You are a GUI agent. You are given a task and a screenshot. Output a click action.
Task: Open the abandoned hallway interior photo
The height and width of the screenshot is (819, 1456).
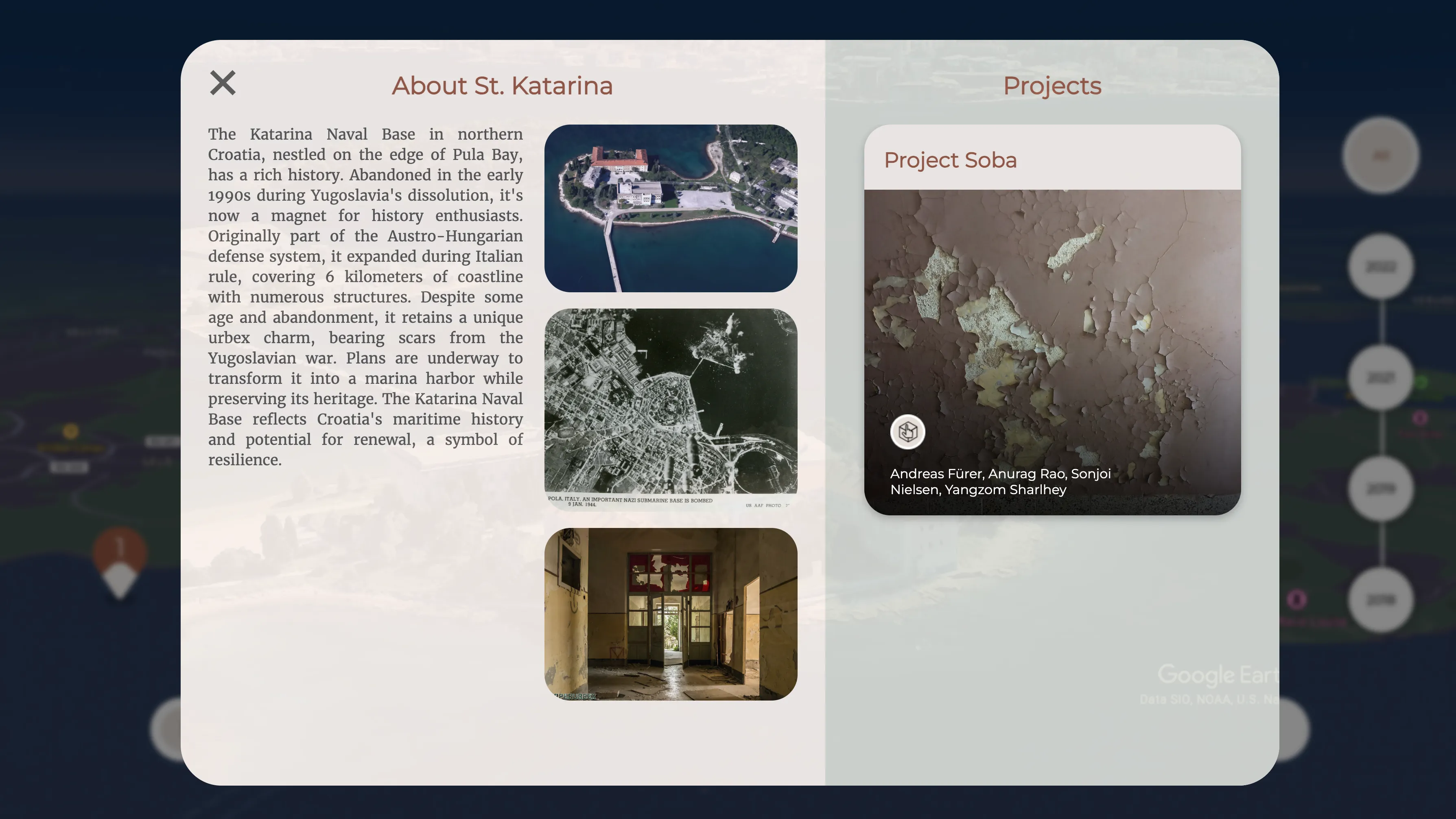(x=670, y=614)
